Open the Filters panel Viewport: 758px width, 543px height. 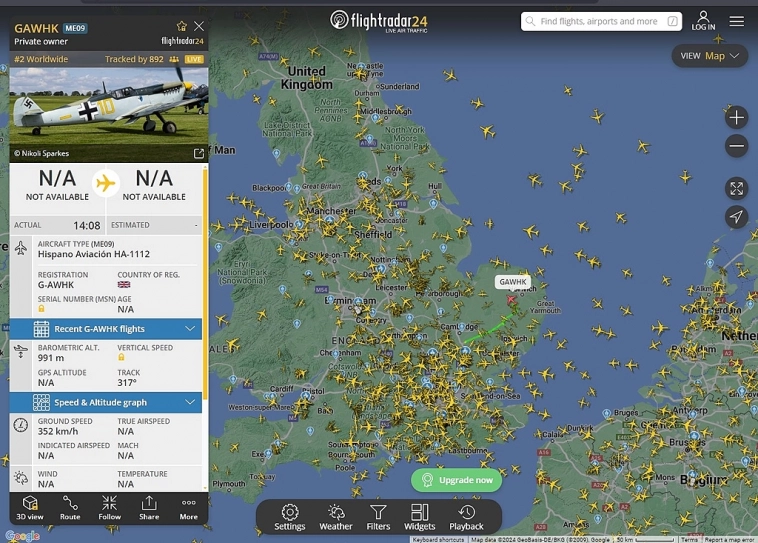click(378, 517)
